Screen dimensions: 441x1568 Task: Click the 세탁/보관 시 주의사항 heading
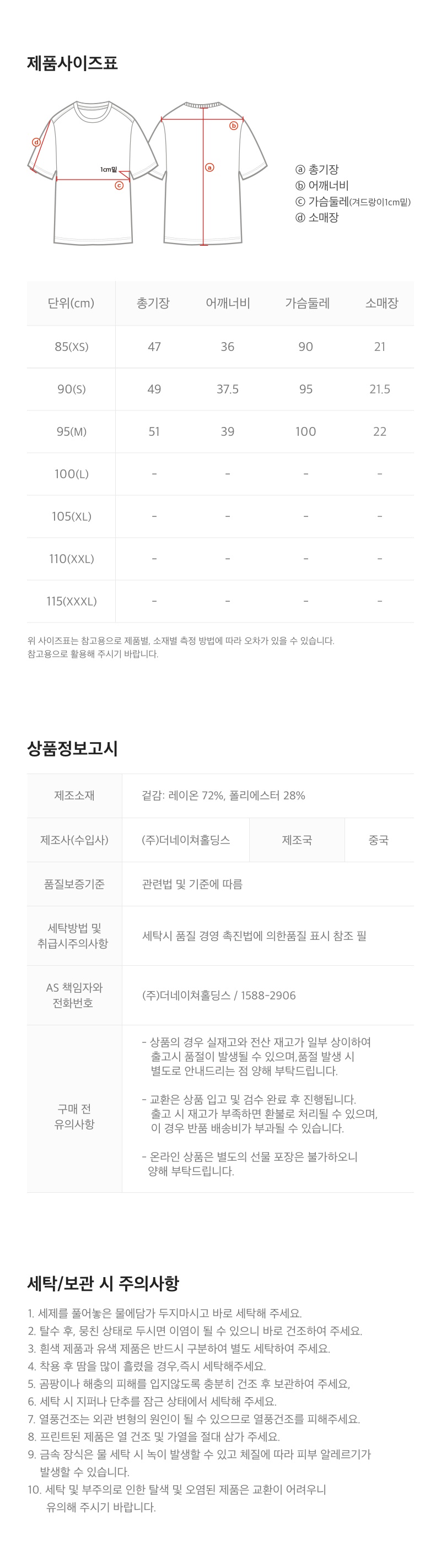coord(104,1283)
